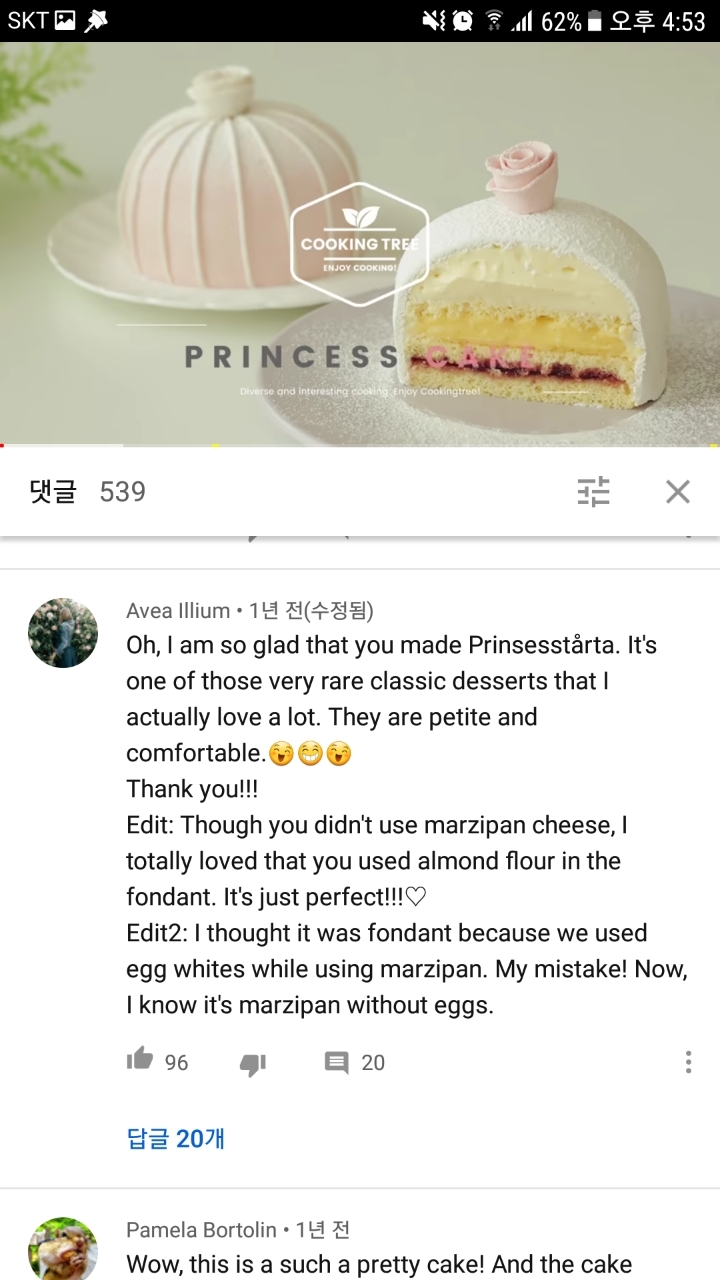Tap Pamela Bortolin's profile avatar
720x1280 pixels.
pyautogui.click(x=63, y=1250)
